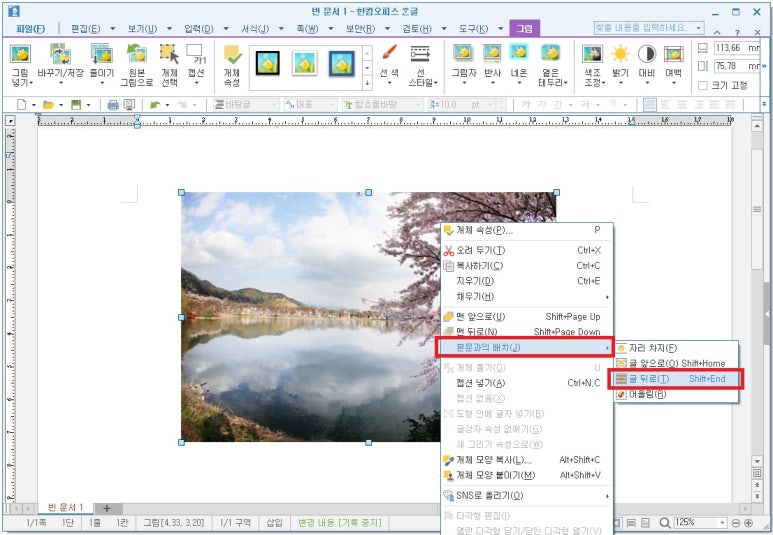Choose 자리 차지 wrap option
Image resolution: width=773 pixels, height=535 pixels.
point(676,349)
